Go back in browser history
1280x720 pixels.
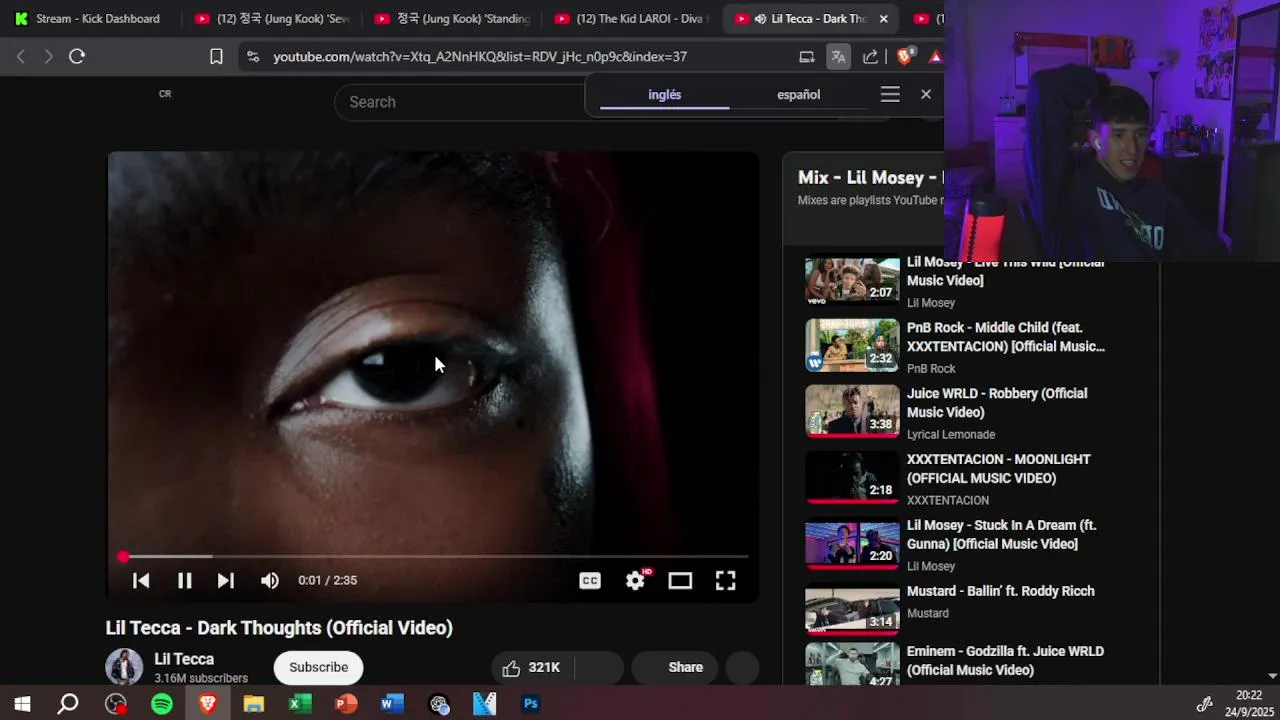pyautogui.click(x=20, y=56)
